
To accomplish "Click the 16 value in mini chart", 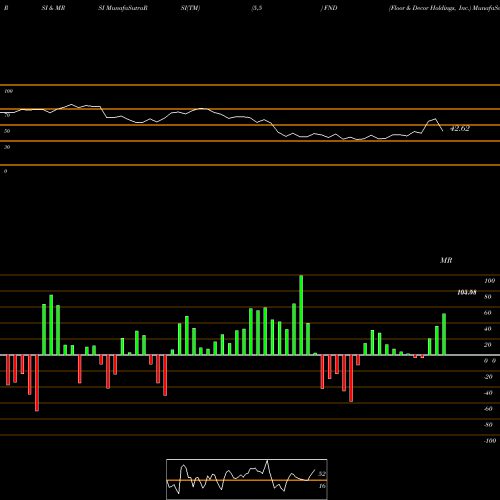I will (x=322, y=486).
